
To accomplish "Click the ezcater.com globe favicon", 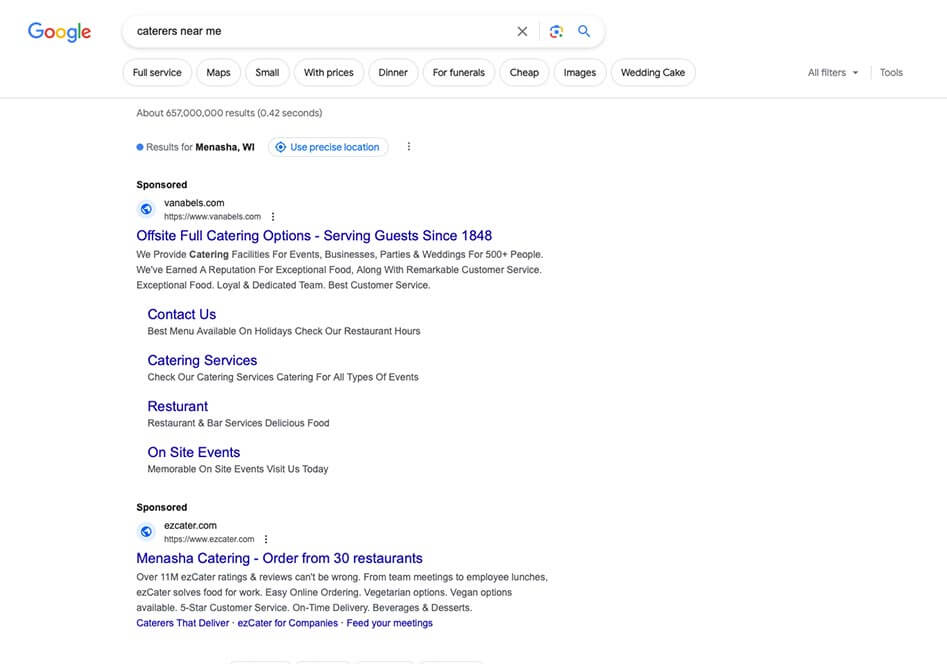I will click(146, 532).
